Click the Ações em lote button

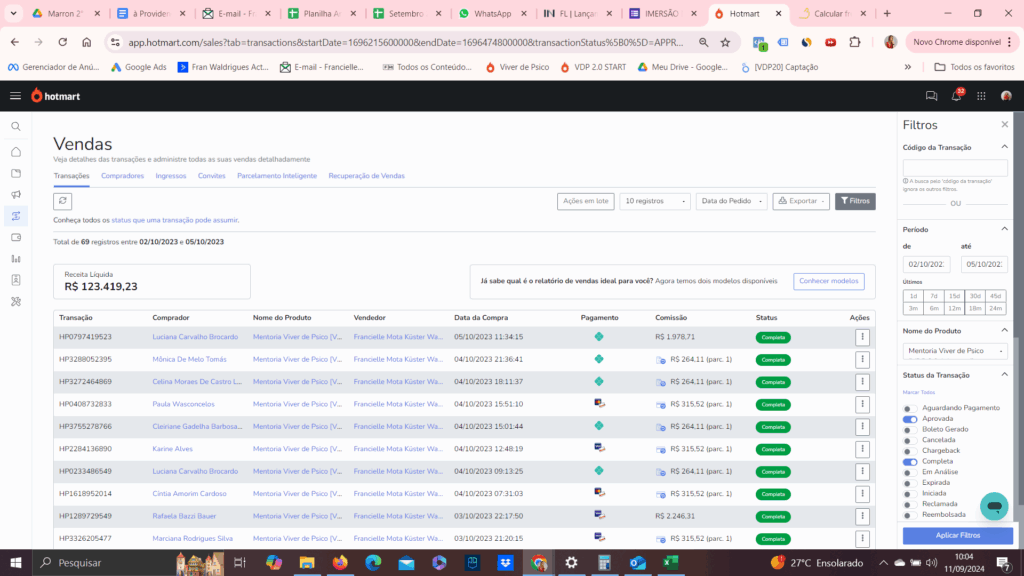tap(585, 201)
